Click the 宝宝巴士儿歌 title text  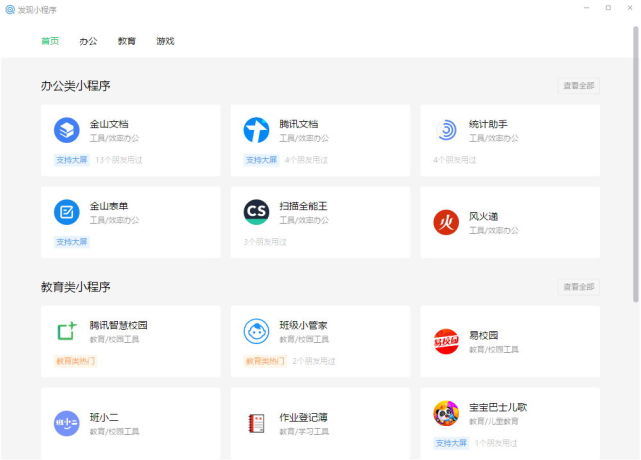click(x=498, y=407)
